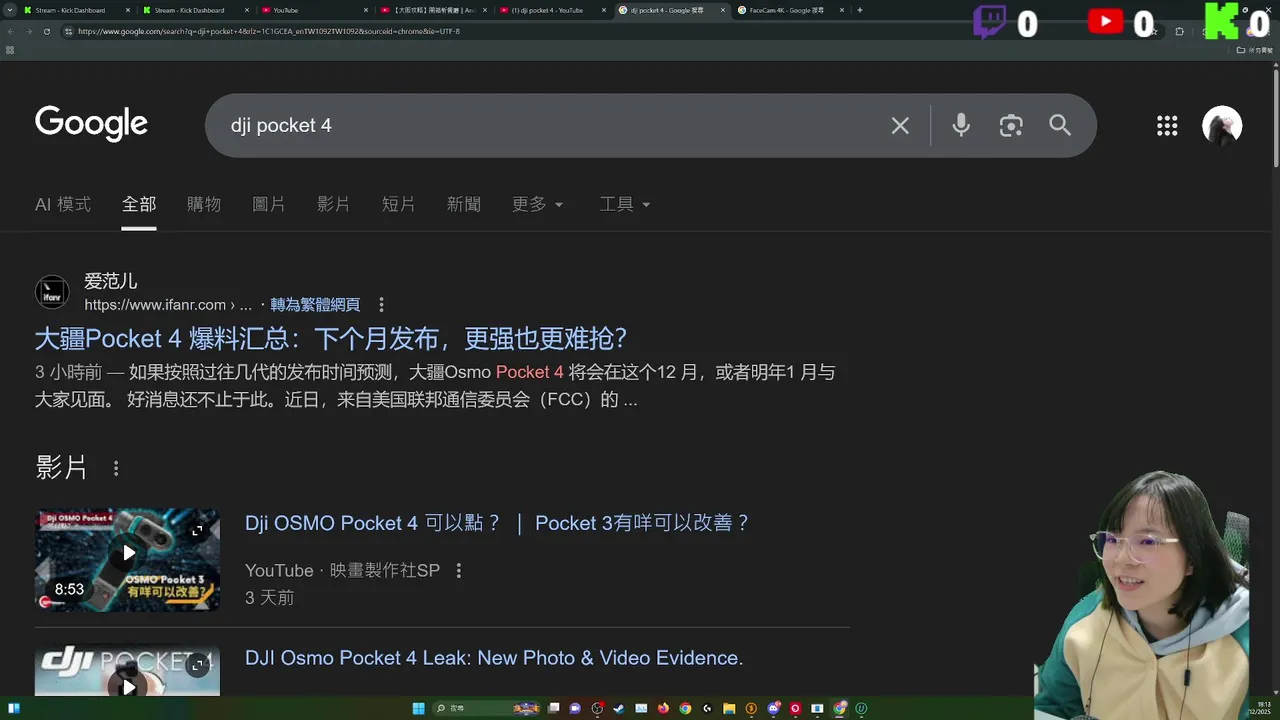Switch to AI 模式 tab
The height and width of the screenshot is (720, 1280).
(x=63, y=204)
